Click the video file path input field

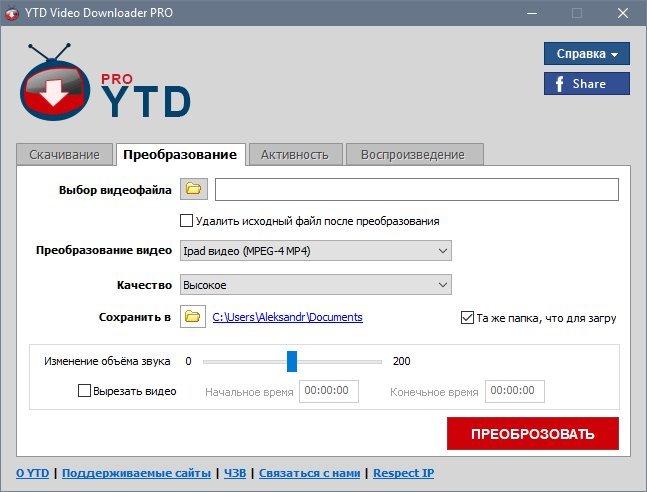(x=417, y=189)
